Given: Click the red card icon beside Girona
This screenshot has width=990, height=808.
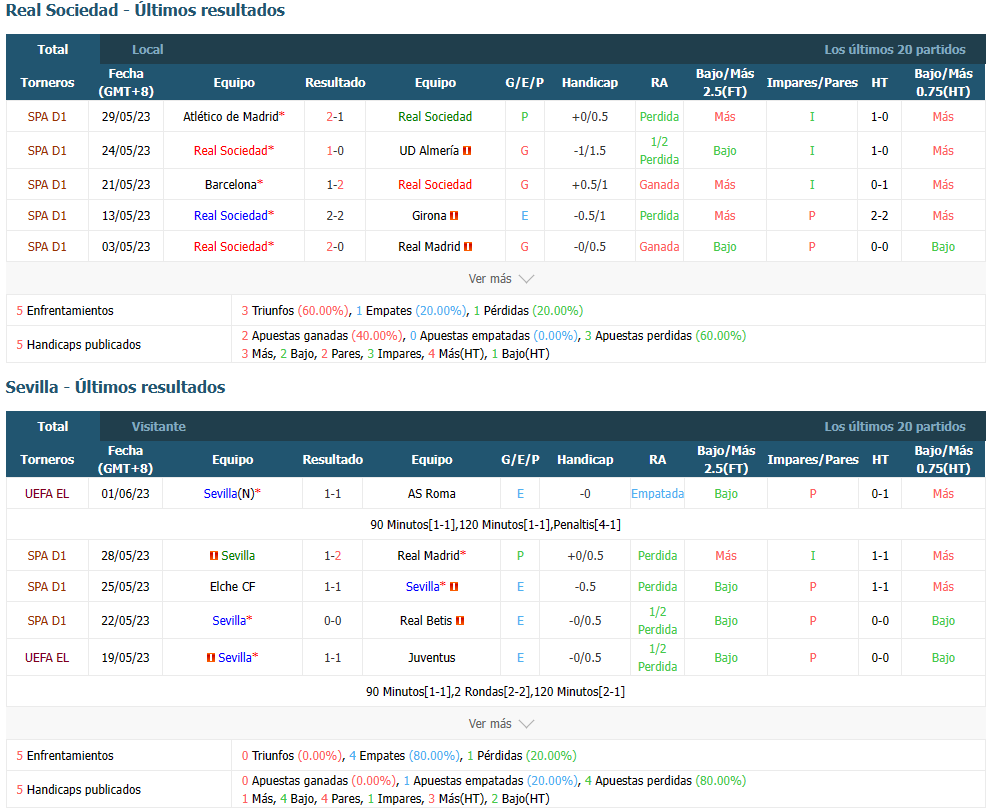Looking at the screenshot, I should pos(454,216).
